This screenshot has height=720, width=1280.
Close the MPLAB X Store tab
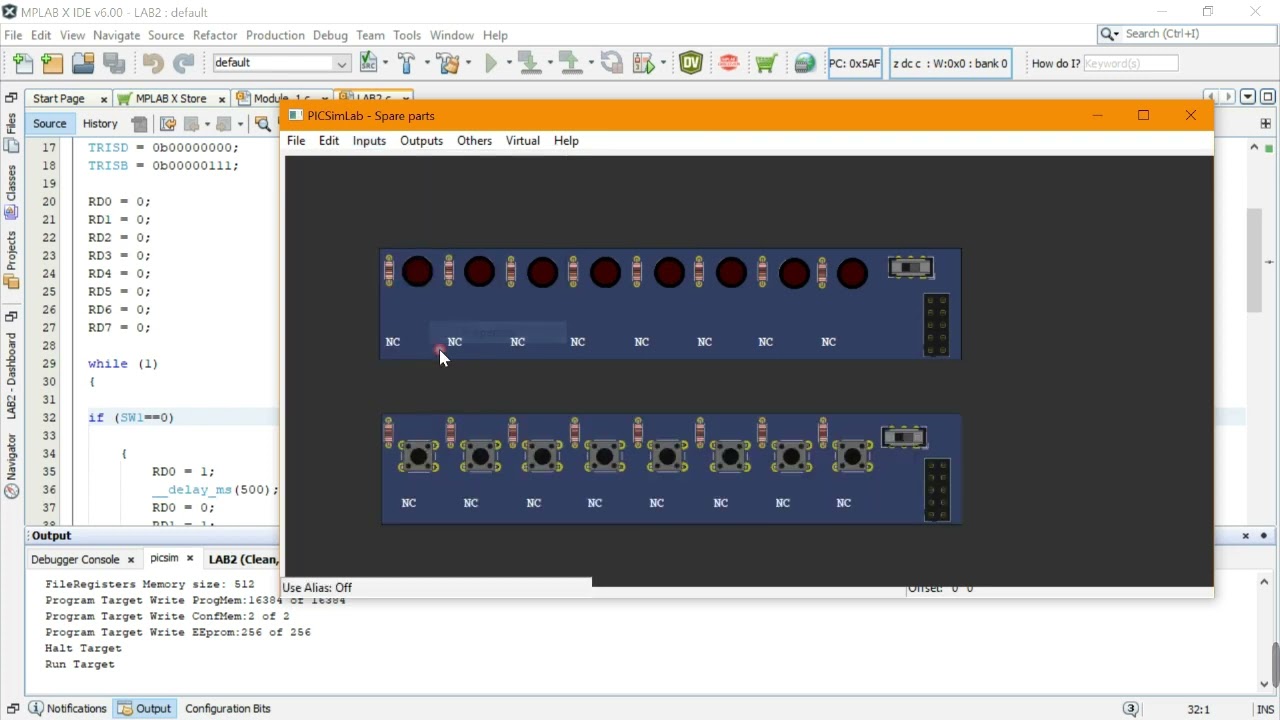pos(222,99)
